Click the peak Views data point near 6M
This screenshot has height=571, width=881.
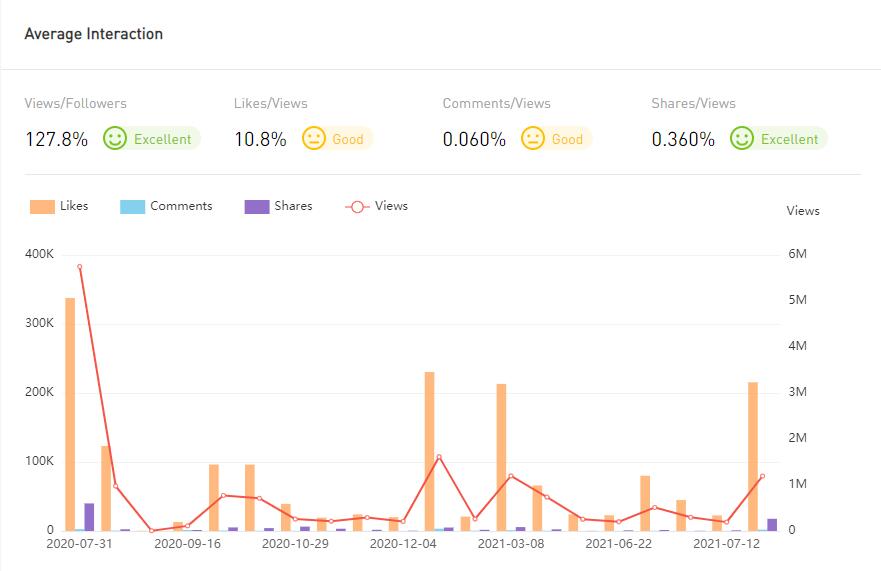pos(79,267)
